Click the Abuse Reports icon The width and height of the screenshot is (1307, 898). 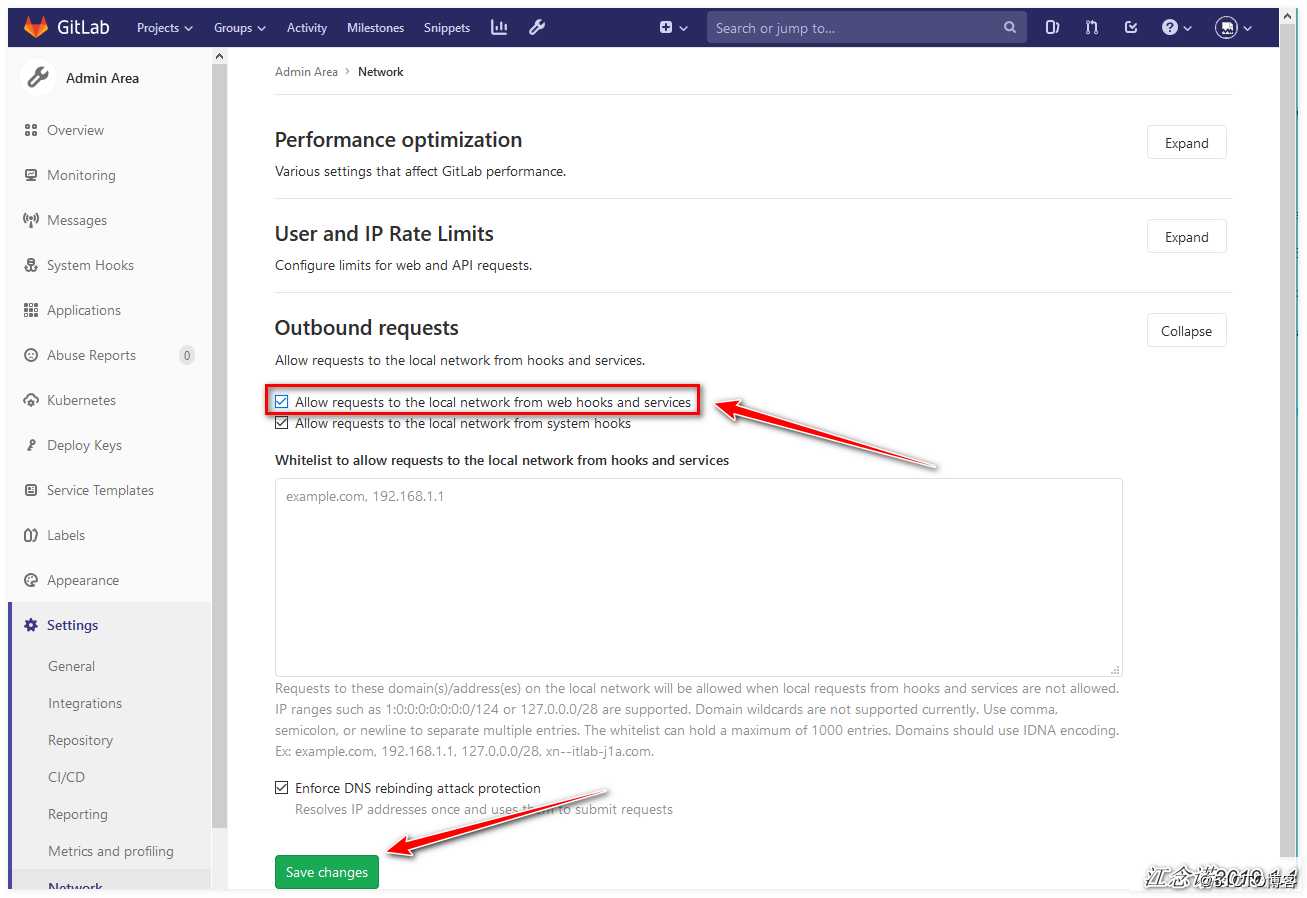[x=30, y=355]
